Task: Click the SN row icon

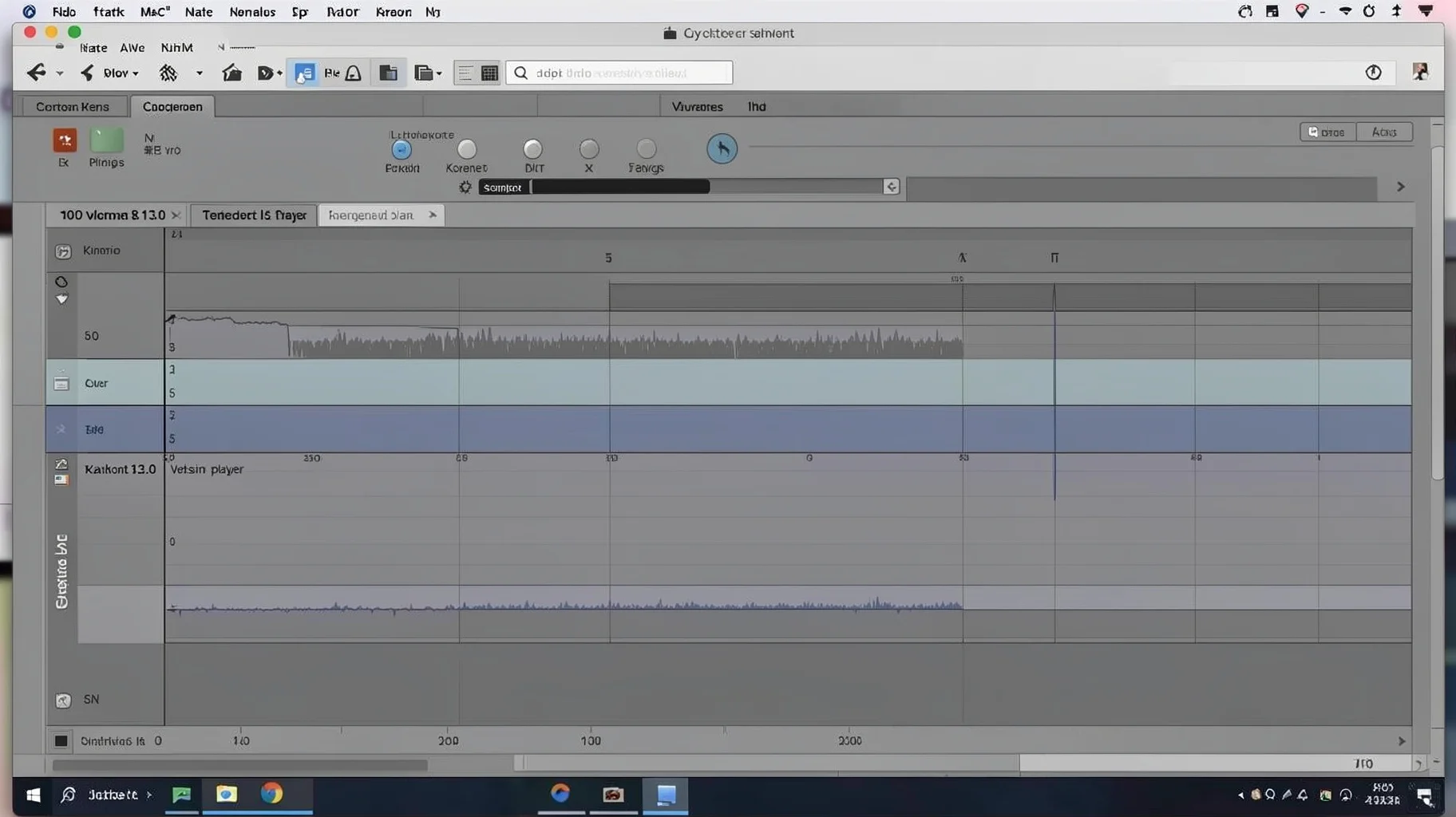Action: pos(63,701)
